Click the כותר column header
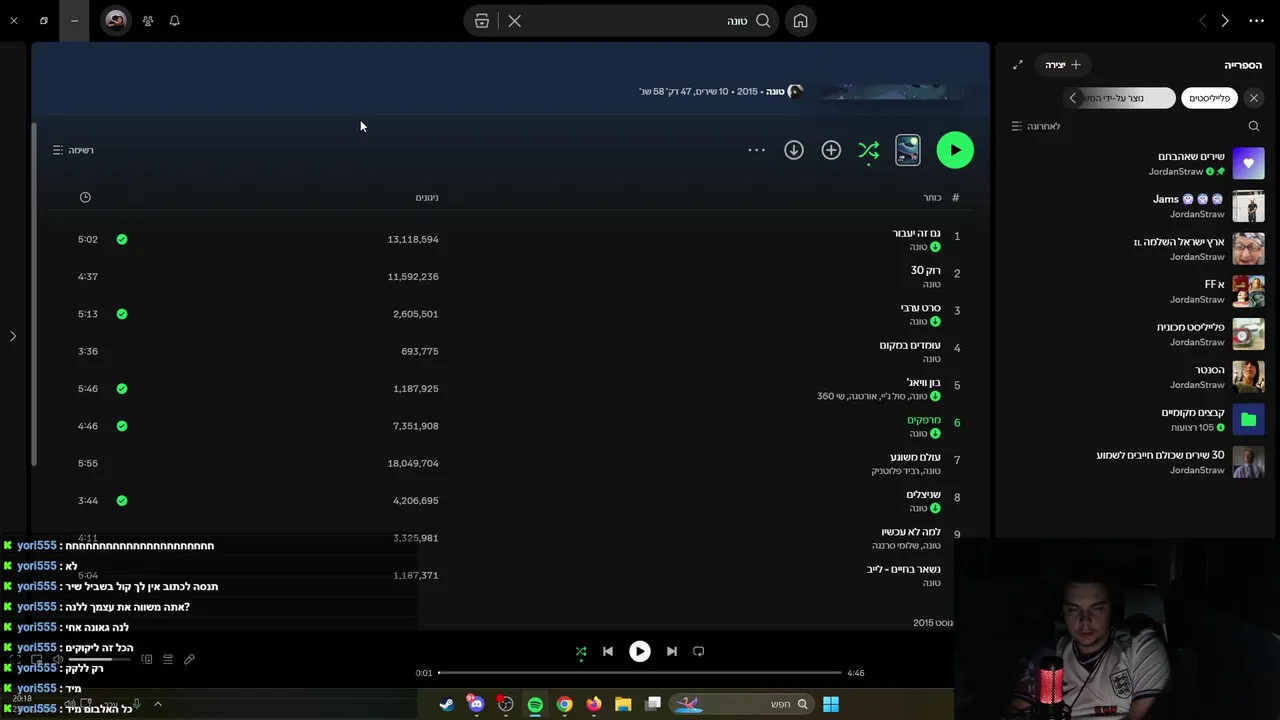 [932, 198]
